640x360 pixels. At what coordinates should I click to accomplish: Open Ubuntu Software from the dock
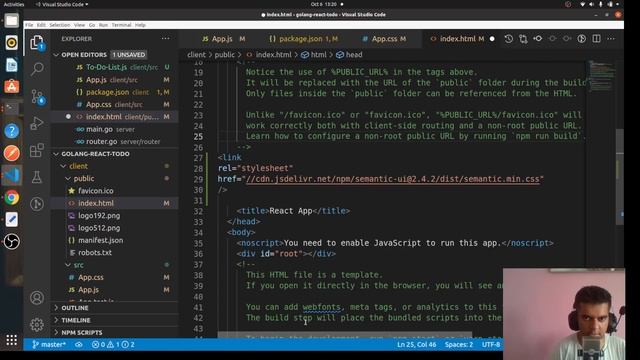coord(11,87)
